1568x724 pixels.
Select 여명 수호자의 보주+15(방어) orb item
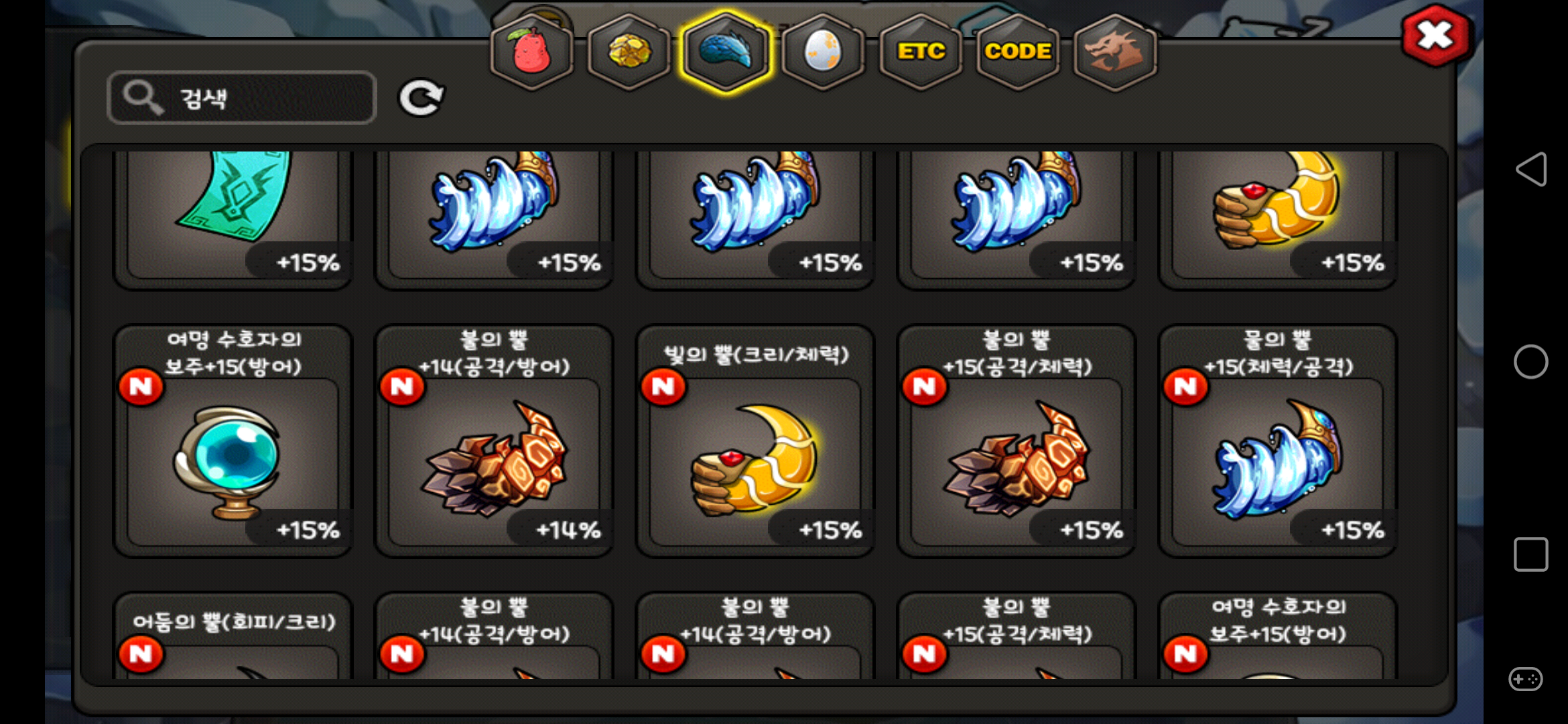pos(233,441)
